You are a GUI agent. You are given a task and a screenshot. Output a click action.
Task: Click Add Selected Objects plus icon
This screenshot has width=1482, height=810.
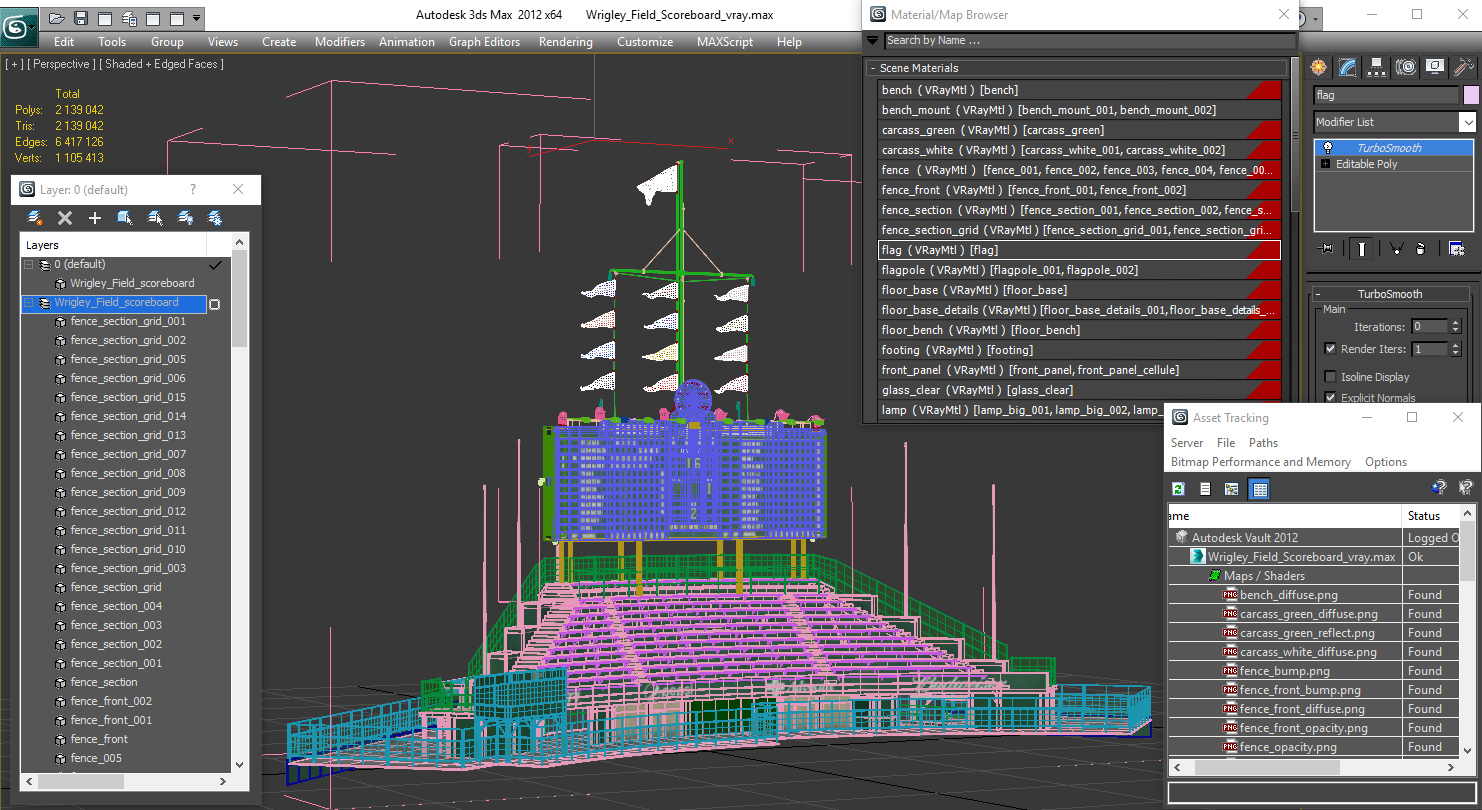95,217
